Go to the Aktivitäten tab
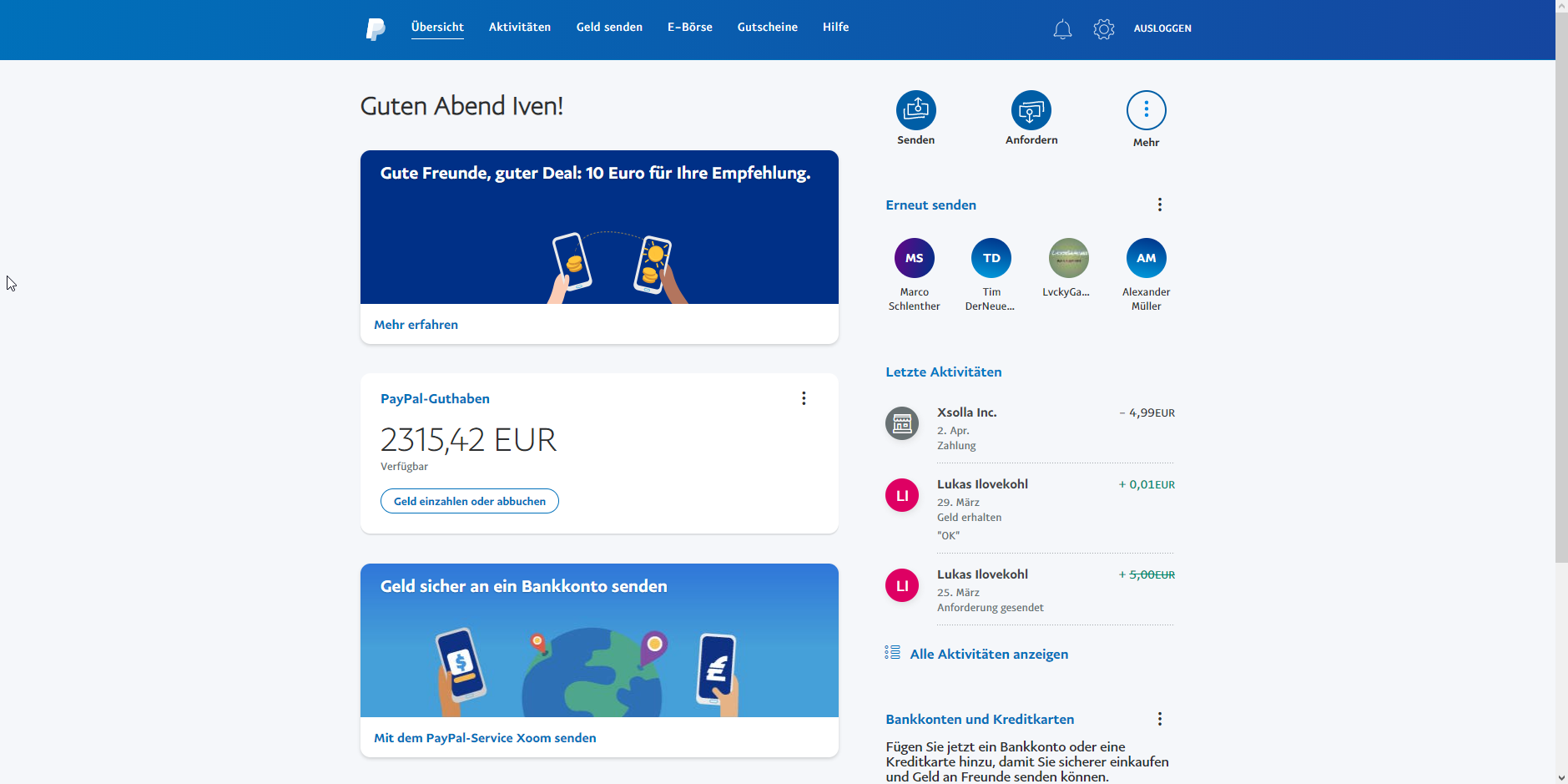This screenshot has width=1568, height=784. (519, 28)
